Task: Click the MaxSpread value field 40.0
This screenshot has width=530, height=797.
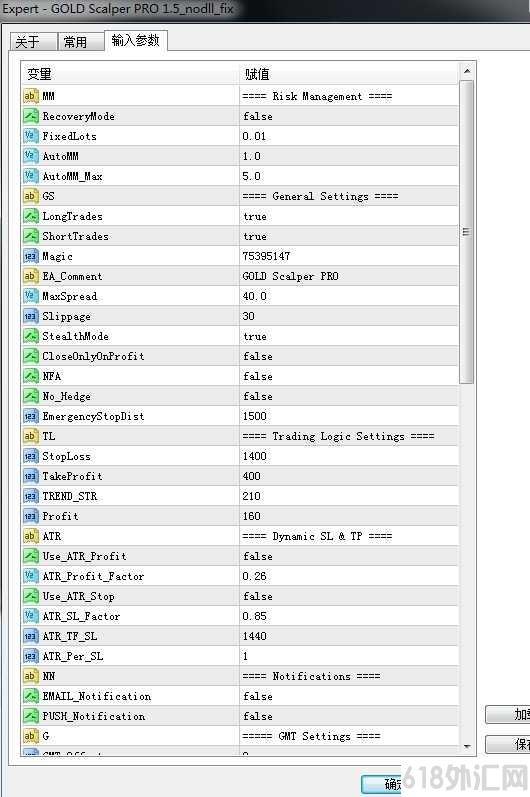Action: (349, 296)
